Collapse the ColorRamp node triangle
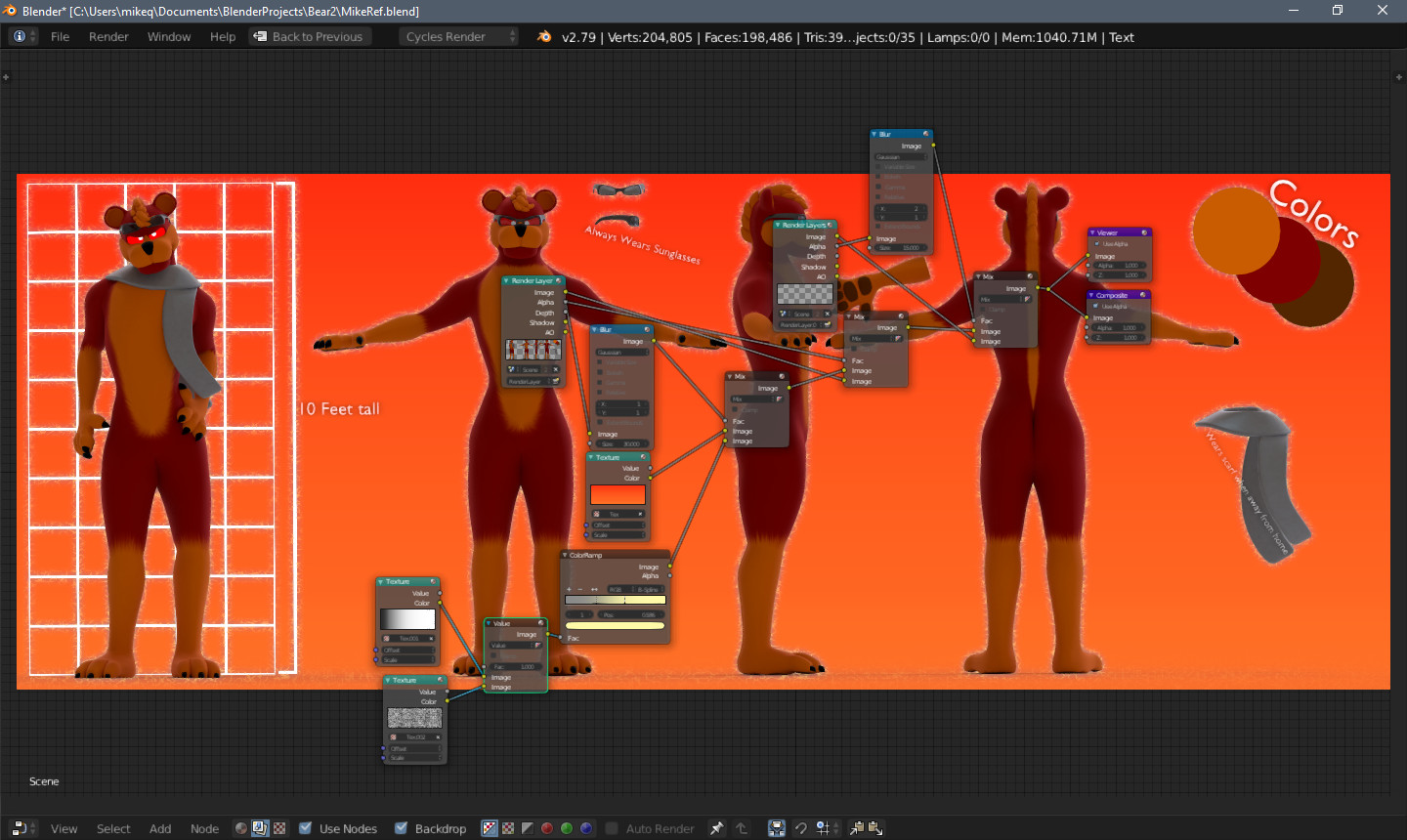Image resolution: width=1407 pixels, height=840 pixels. (x=565, y=555)
